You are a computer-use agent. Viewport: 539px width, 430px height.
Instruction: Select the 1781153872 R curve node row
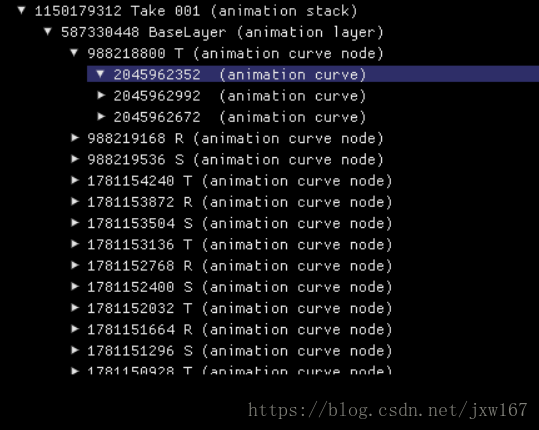(240, 202)
